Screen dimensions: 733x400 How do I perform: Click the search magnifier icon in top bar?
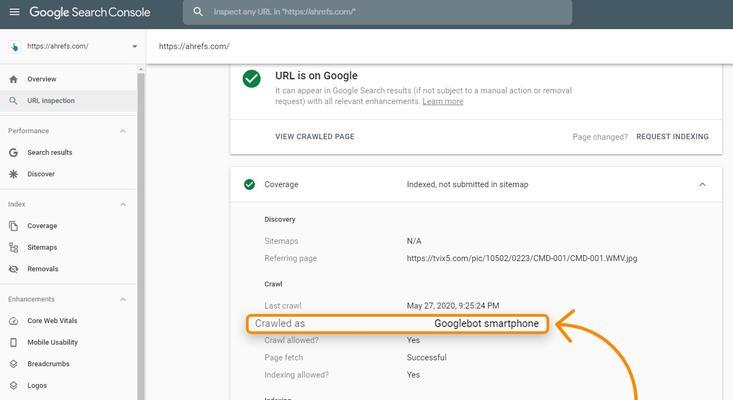[x=198, y=12]
